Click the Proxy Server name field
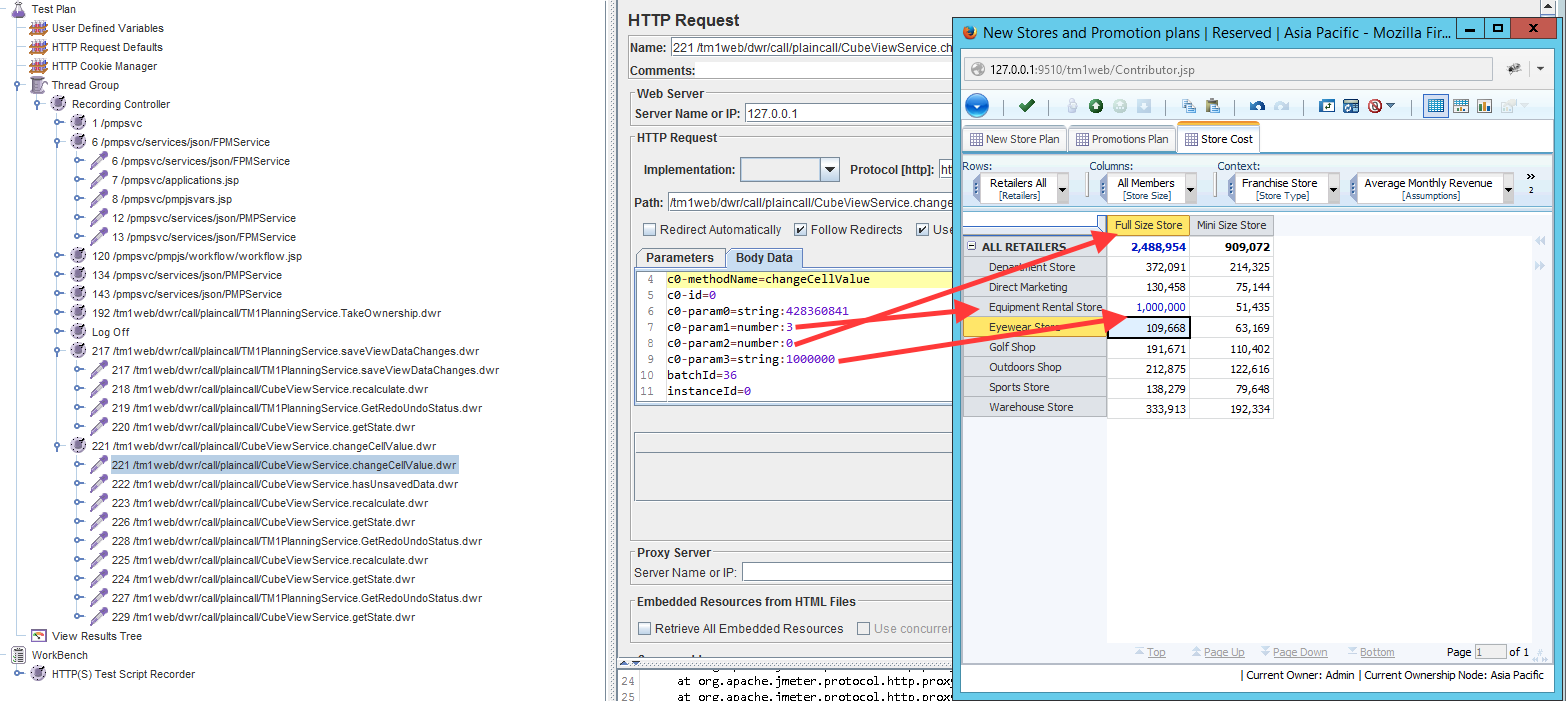 [847, 572]
